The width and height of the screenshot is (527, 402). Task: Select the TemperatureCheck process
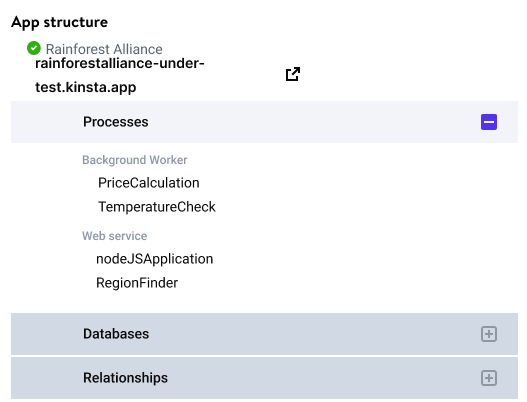[x=157, y=207]
